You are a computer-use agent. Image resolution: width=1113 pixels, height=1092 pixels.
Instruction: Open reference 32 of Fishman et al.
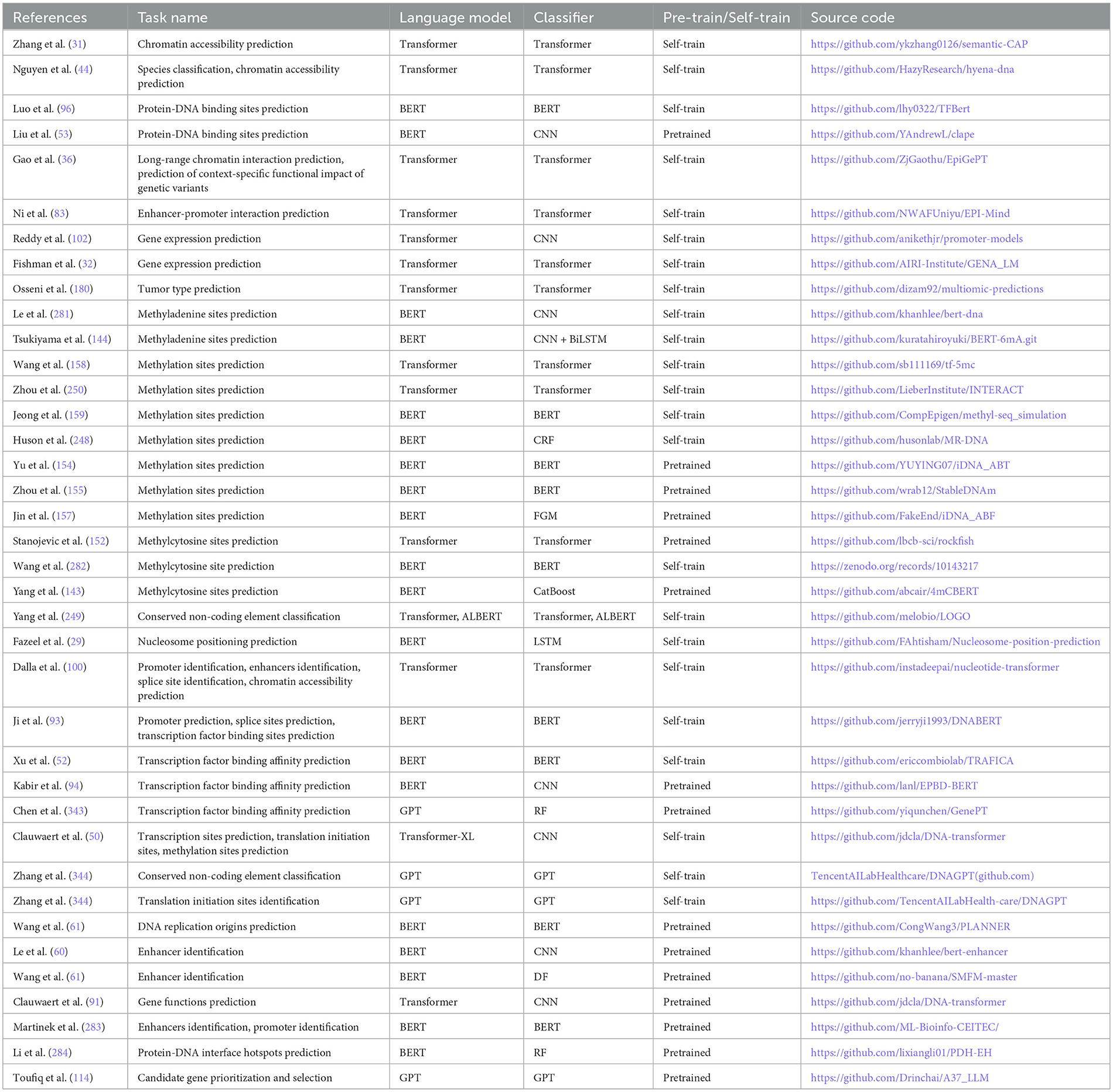tap(88, 264)
